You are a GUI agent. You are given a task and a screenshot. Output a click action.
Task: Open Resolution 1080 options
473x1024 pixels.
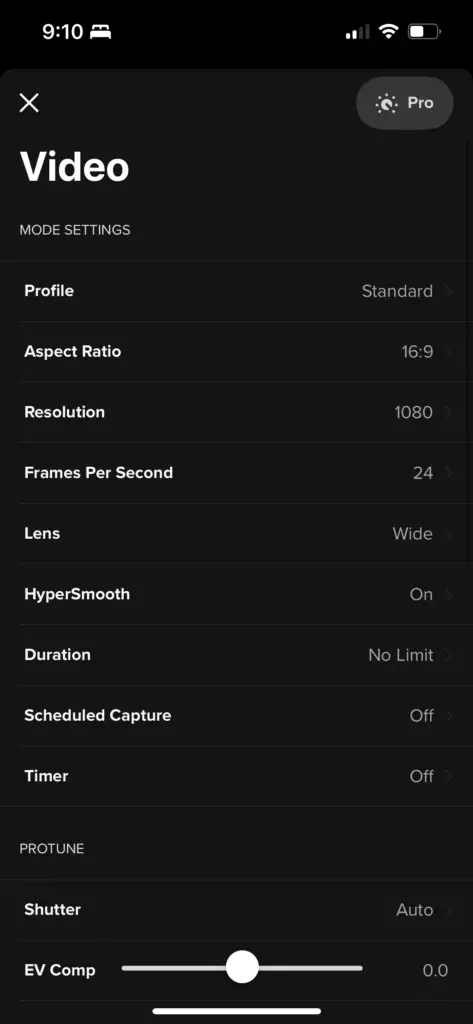pyautogui.click(x=236, y=412)
